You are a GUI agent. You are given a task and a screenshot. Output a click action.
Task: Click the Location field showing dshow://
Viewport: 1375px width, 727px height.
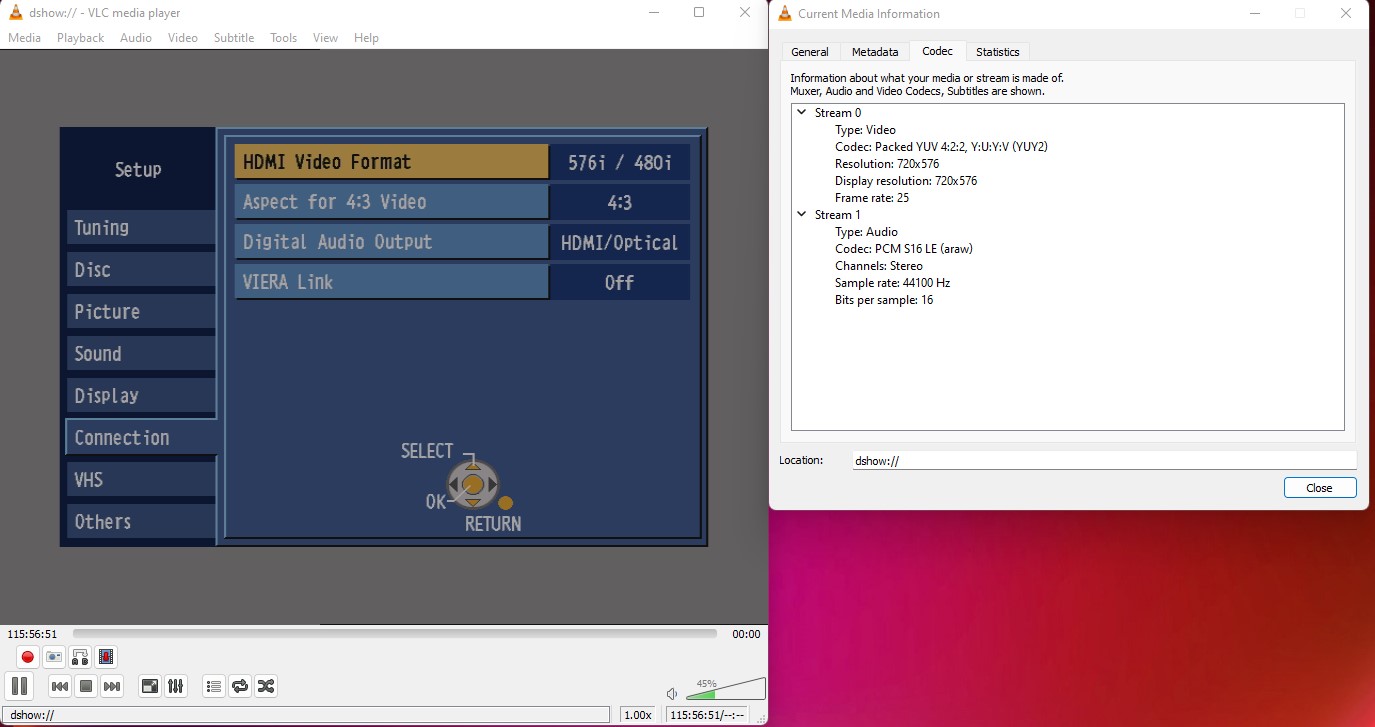click(x=1104, y=461)
